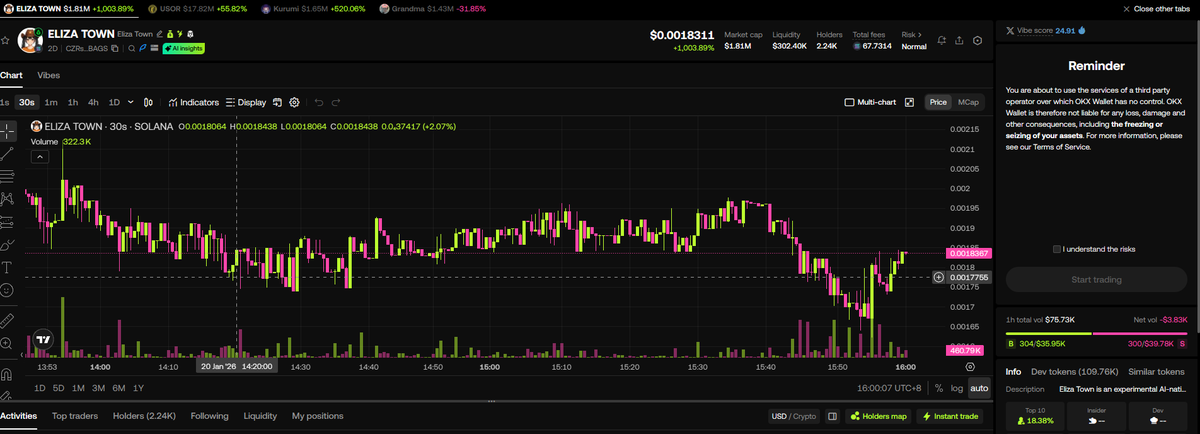Toggle the magnet snap mode
The height and width of the screenshot is (434, 1200).
tap(7, 374)
